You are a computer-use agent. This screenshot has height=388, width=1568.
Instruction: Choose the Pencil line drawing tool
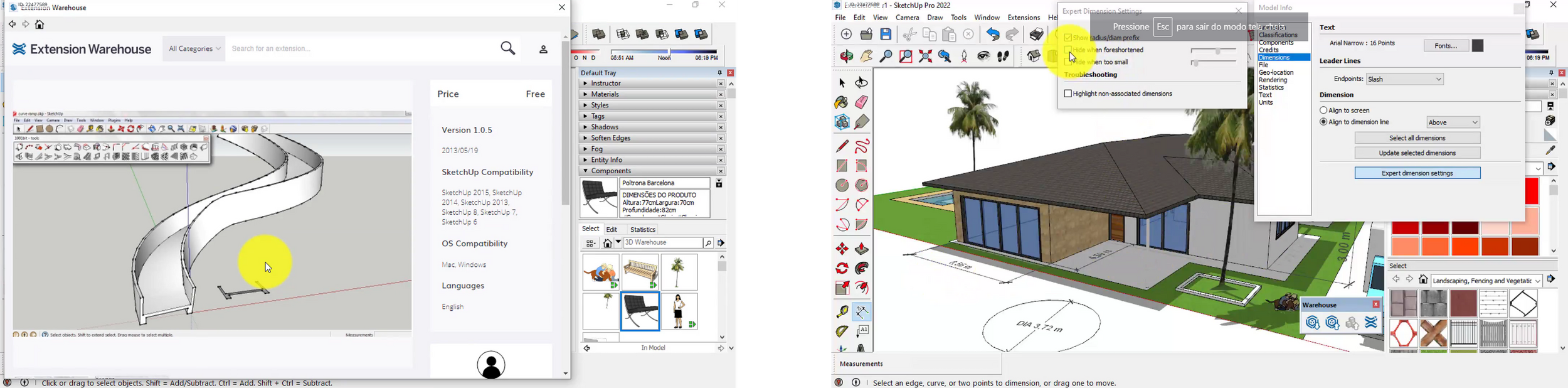pos(842,146)
